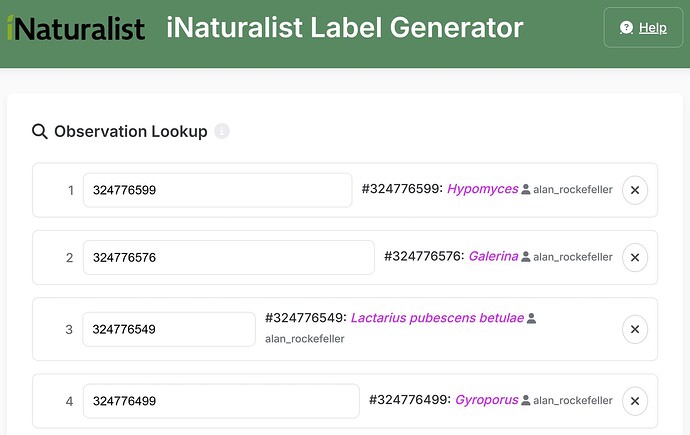Click the input showing 324776549
The height and width of the screenshot is (435, 690).
(x=169, y=328)
